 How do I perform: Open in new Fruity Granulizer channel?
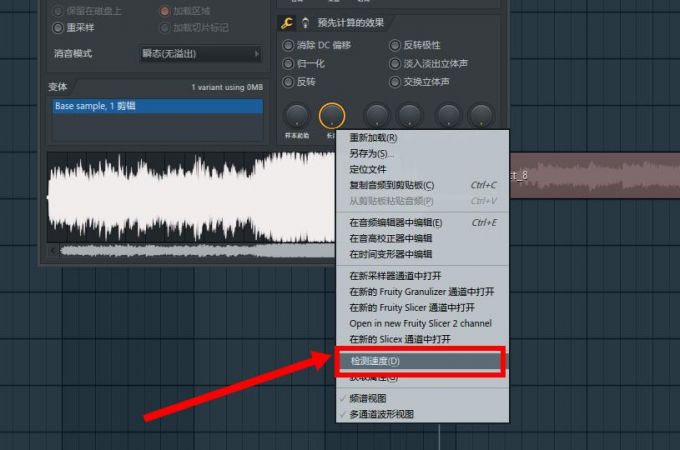click(x=422, y=292)
